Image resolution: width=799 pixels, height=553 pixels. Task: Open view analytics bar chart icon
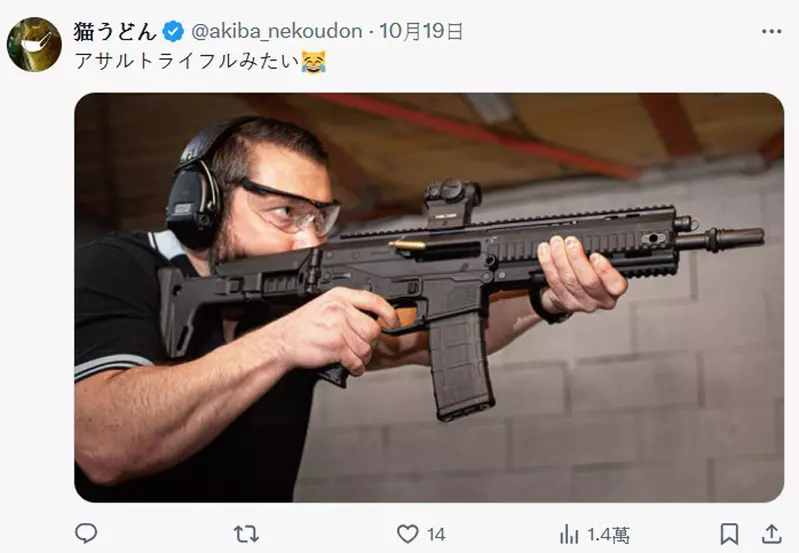pyautogui.click(x=569, y=535)
